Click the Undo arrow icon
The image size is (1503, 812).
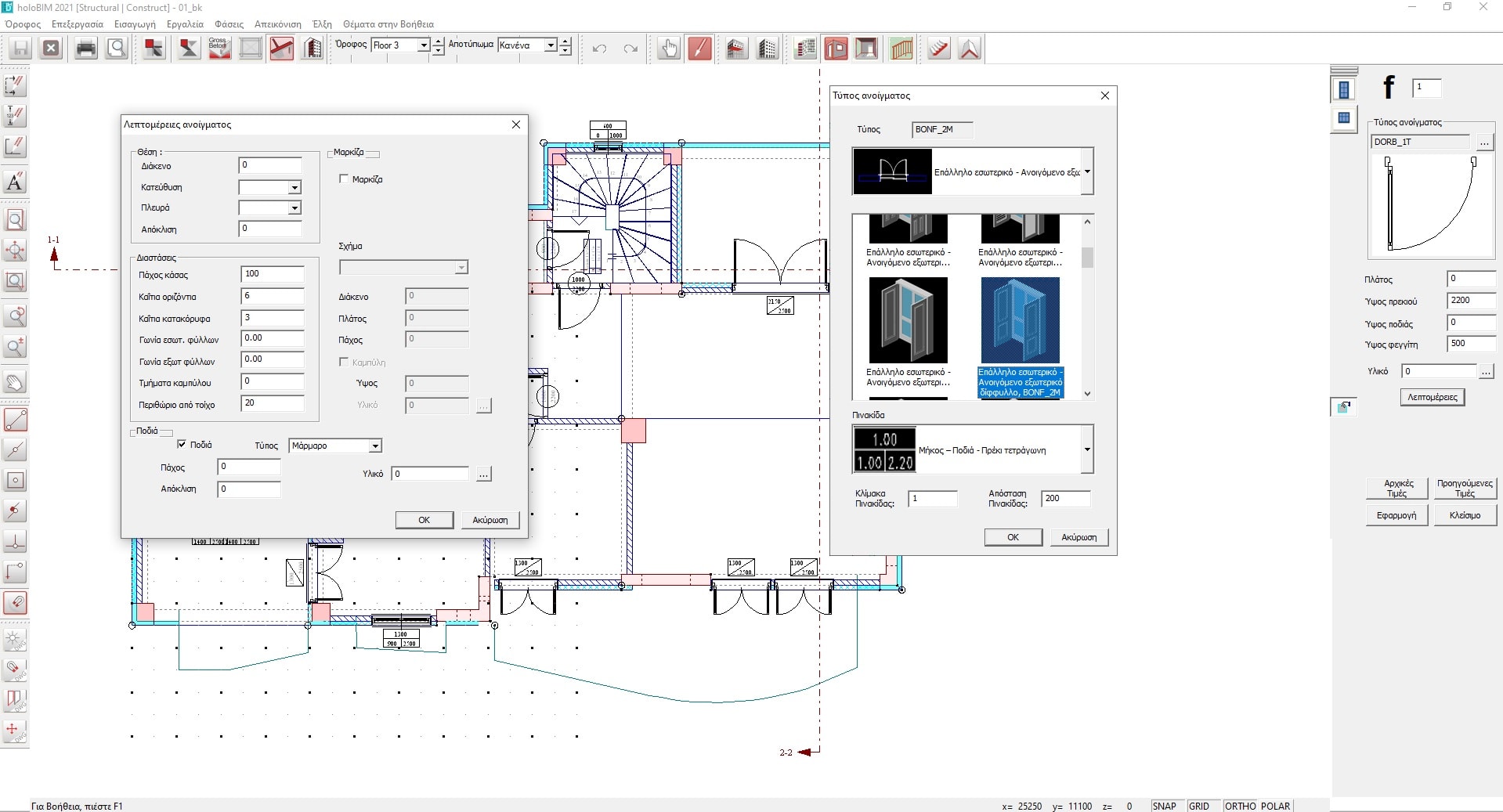600,49
